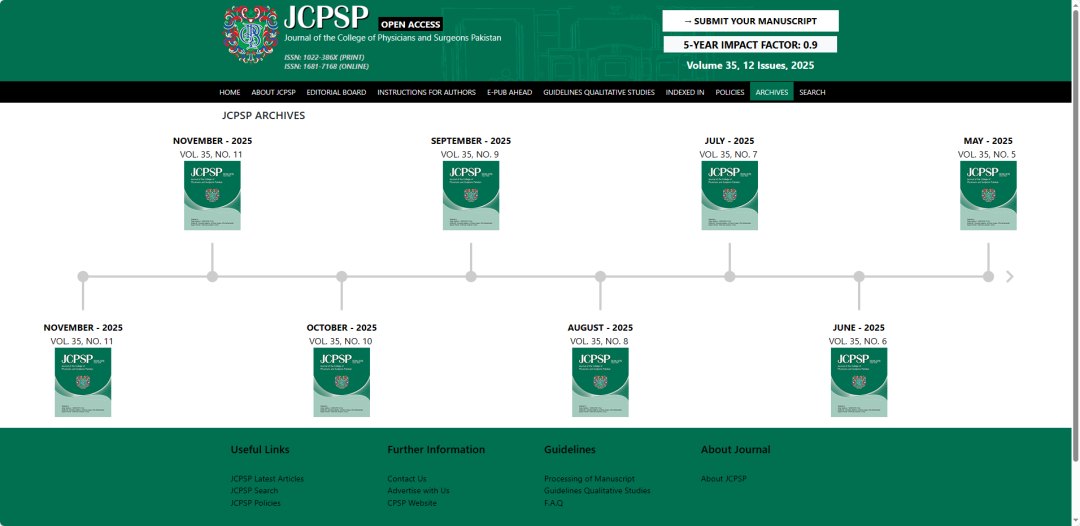This screenshot has height=526, width=1080.
Task: Go to Home in navigation bar
Action: click(x=230, y=92)
